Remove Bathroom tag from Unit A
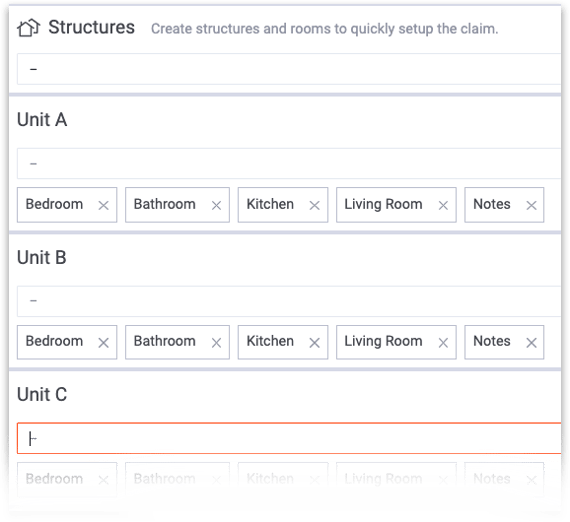Image resolution: width=570 pixels, height=522 pixels. [x=216, y=205]
